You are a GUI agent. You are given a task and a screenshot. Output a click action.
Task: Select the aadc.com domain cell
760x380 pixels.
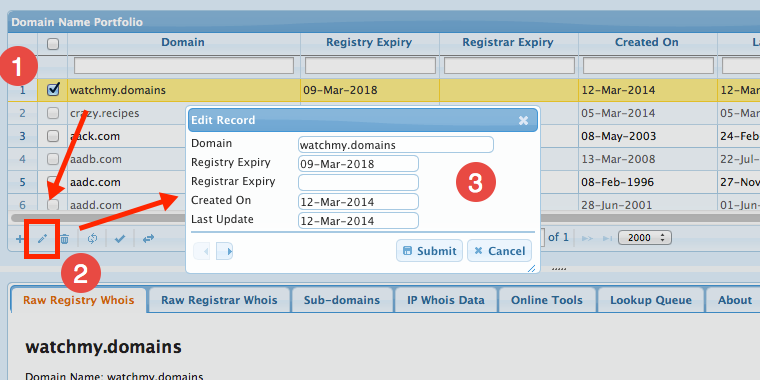tap(126, 182)
